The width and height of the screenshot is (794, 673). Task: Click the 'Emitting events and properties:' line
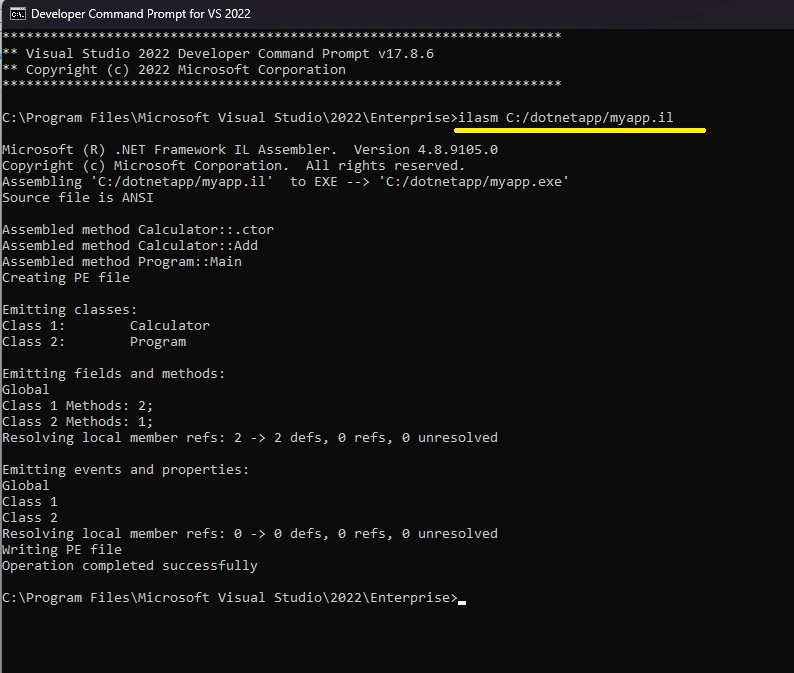(126, 469)
